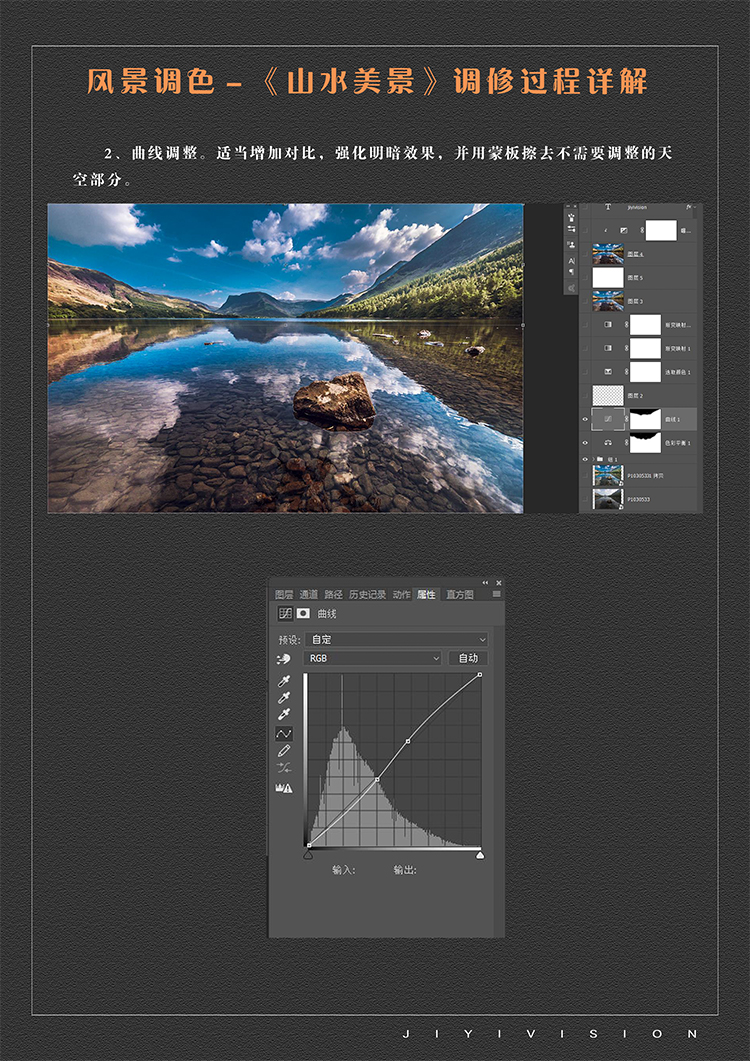Click the mask icon beside 曲线 label
Image resolution: width=750 pixels, height=1061 pixels.
tap(303, 613)
